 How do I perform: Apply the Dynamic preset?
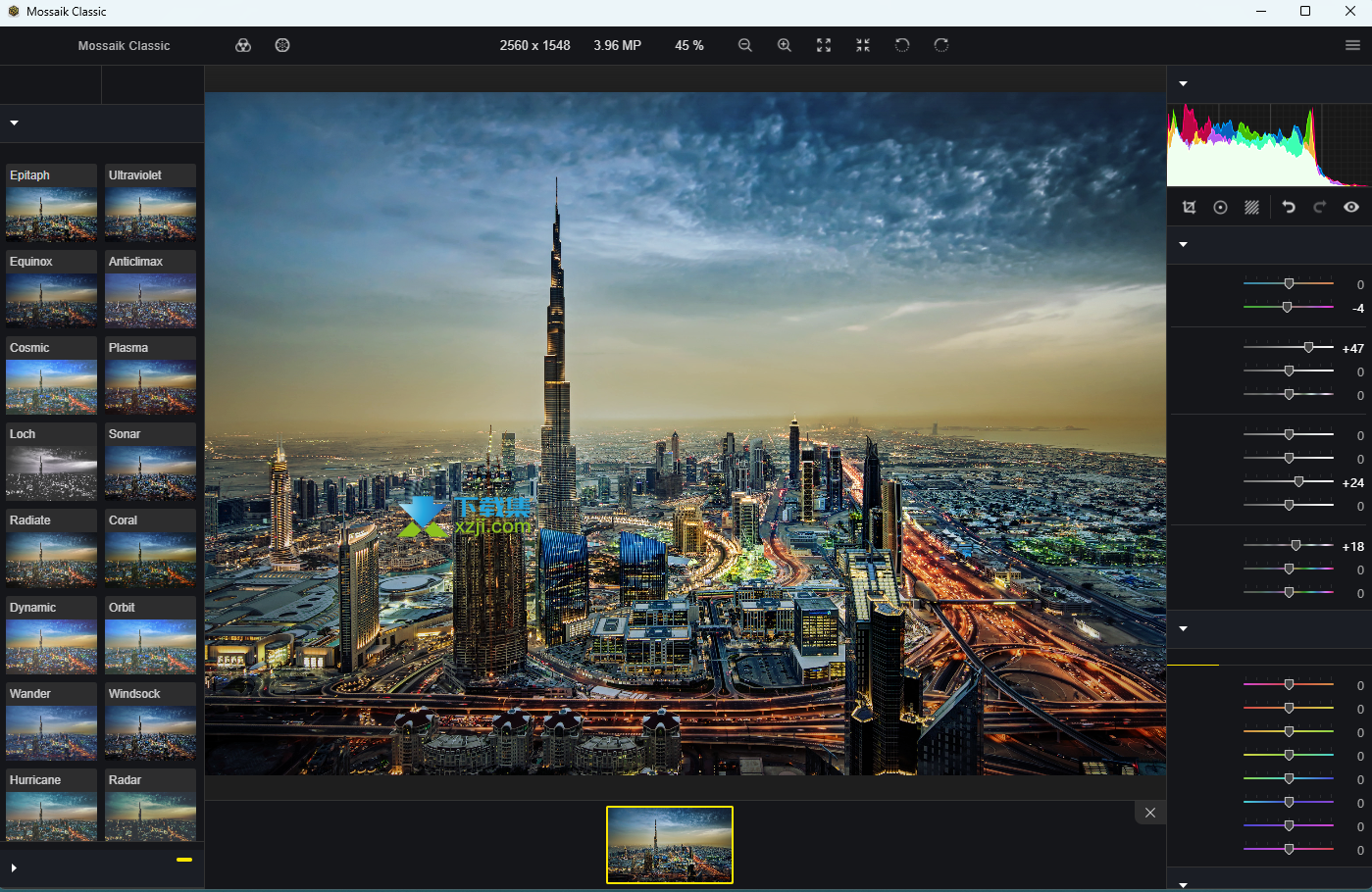point(51,635)
